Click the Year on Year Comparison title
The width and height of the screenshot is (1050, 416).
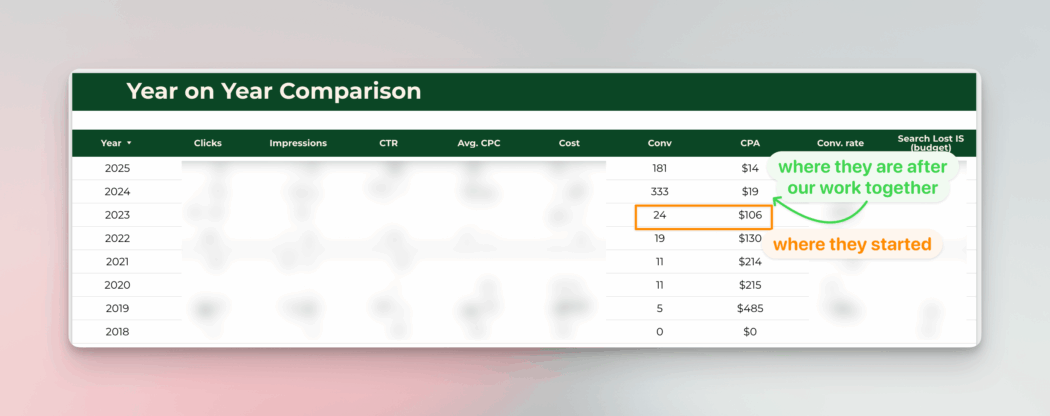[273, 92]
